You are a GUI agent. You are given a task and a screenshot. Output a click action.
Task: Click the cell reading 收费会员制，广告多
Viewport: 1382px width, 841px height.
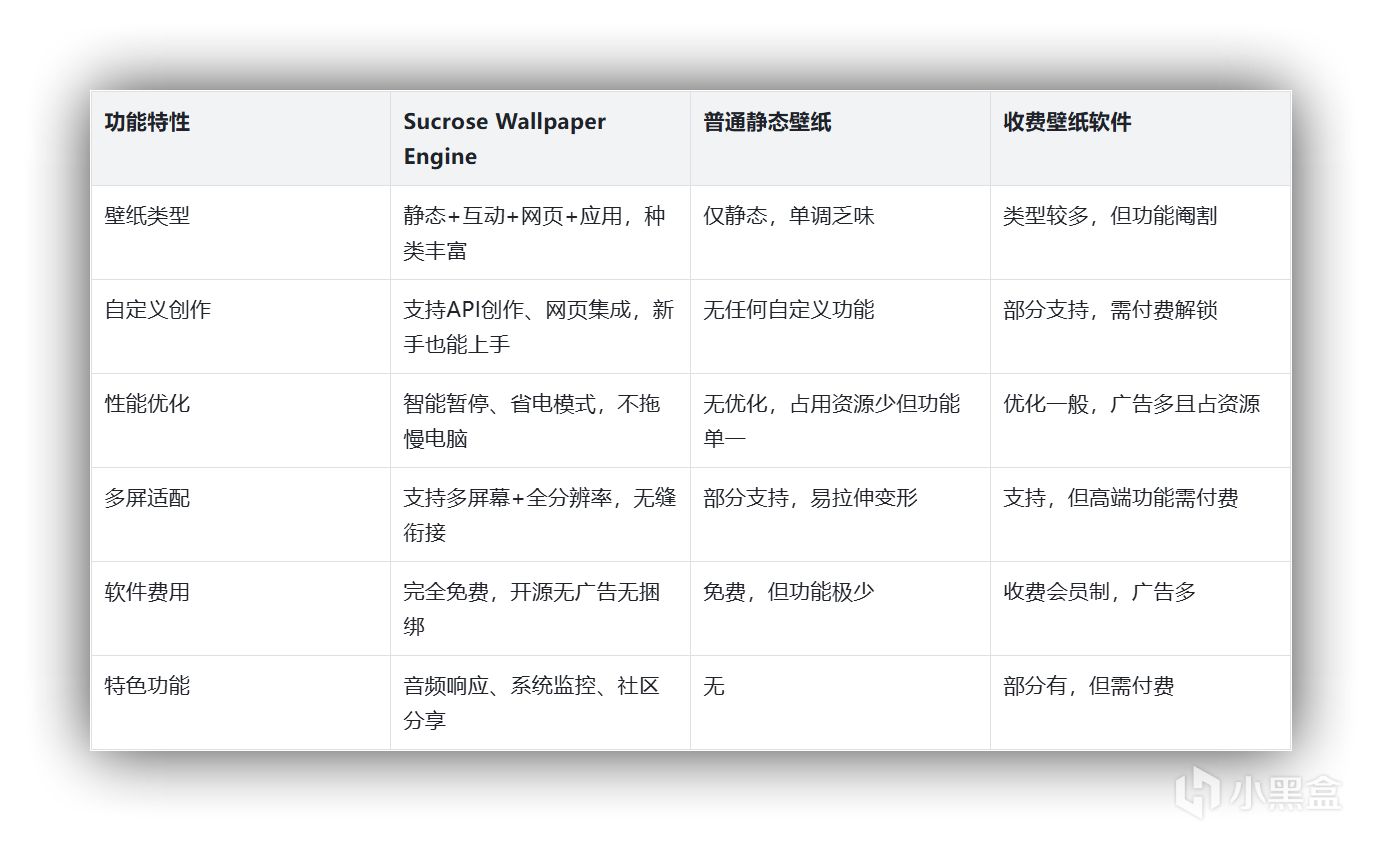pyautogui.click(x=1099, y=592)
